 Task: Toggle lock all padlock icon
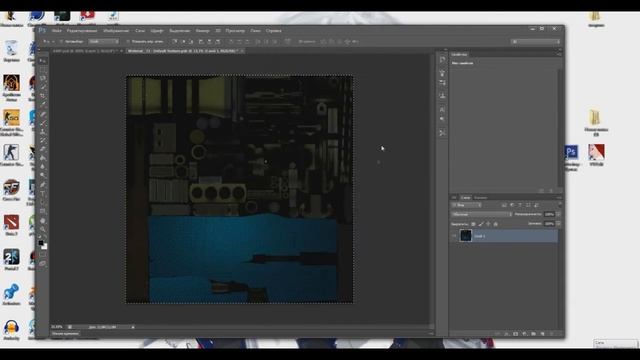(496, 224)
